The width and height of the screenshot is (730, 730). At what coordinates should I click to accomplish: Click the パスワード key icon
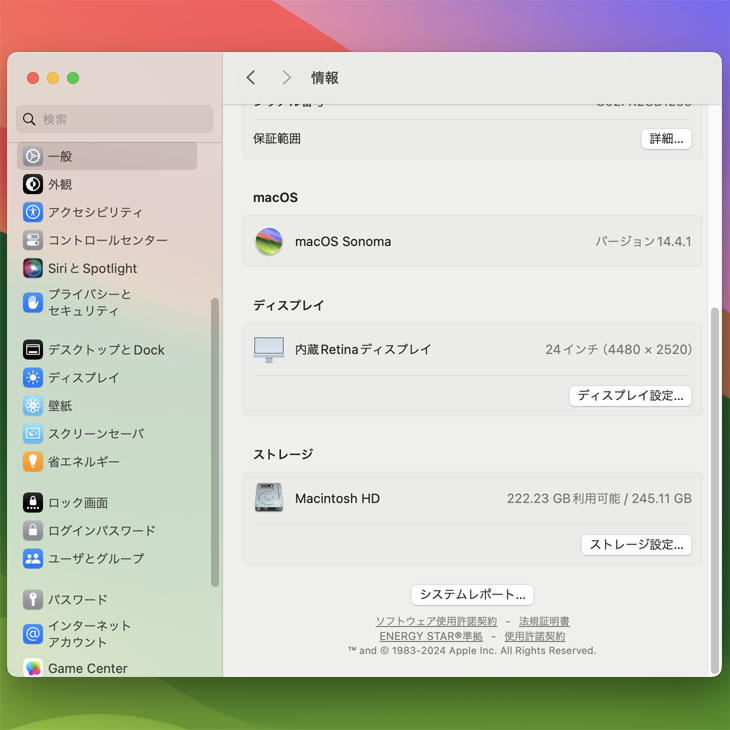[x=33, y=600]
